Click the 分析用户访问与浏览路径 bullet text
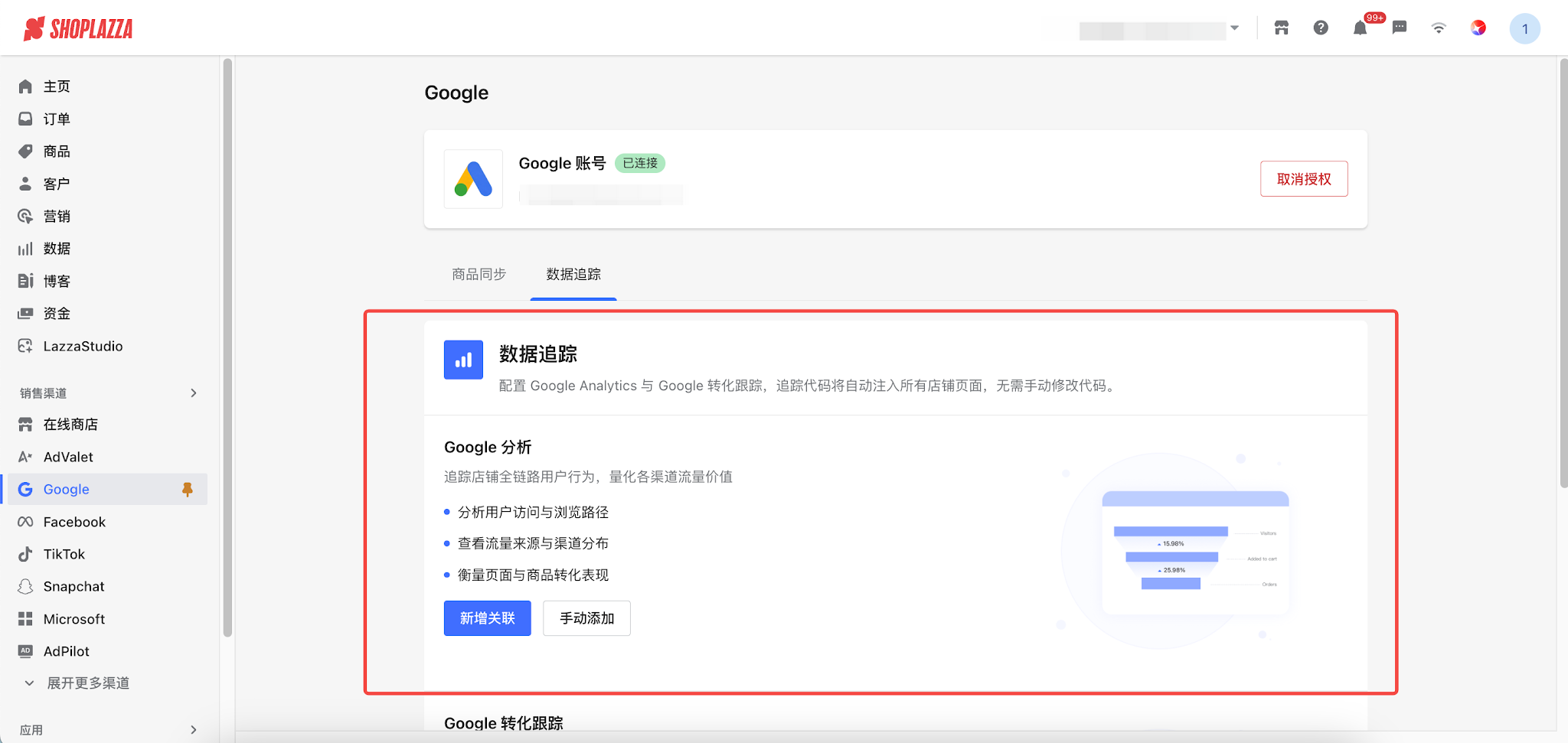 533,513
